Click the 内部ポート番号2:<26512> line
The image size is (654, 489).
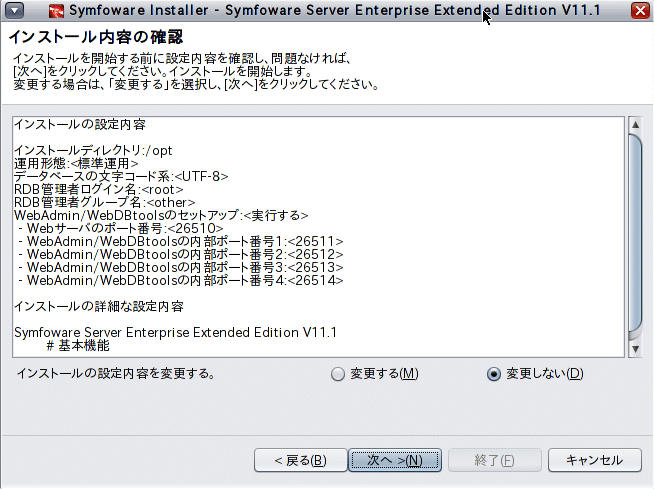click(181, 254)
